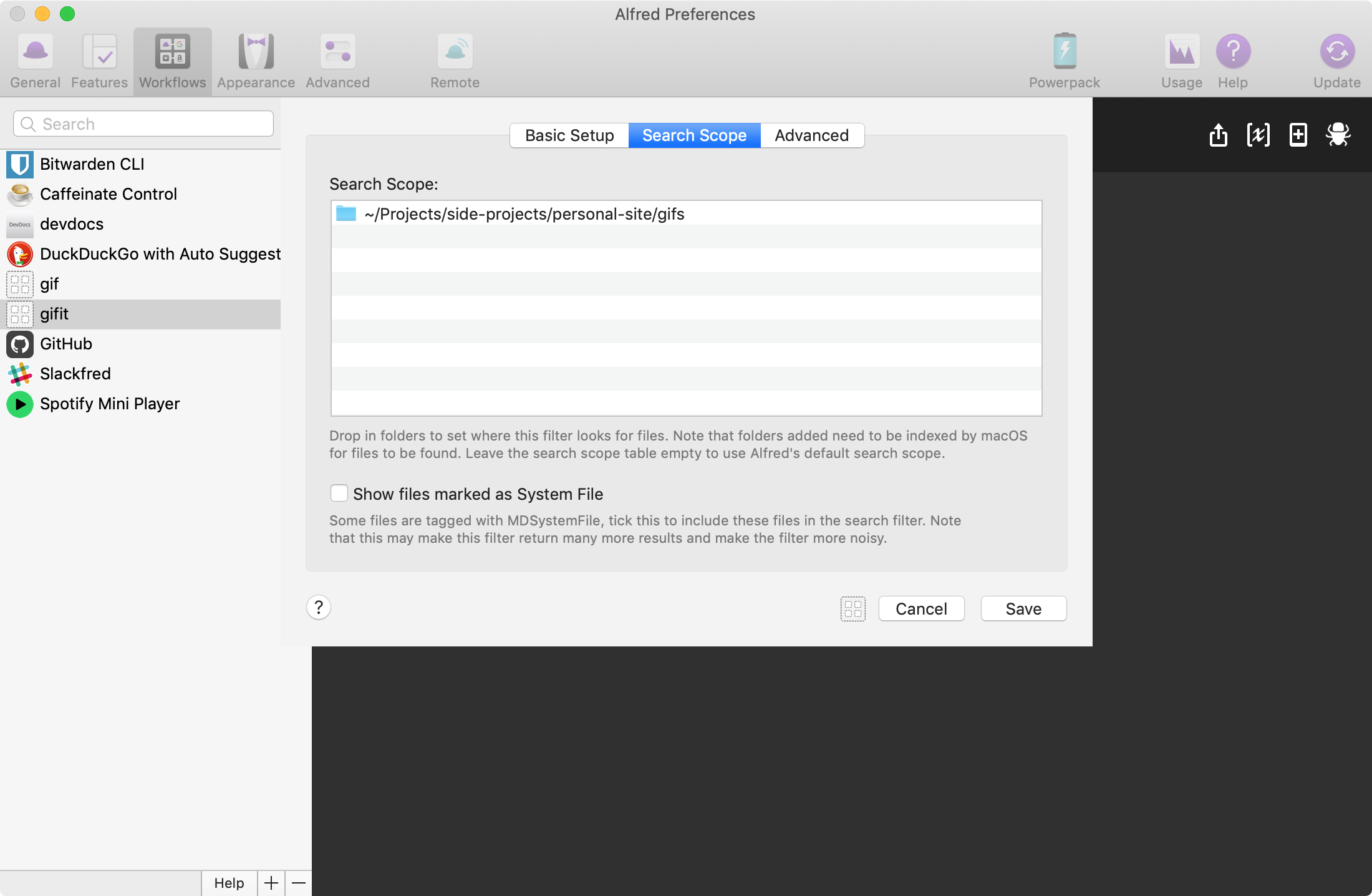Select the personal-site/gifs folder row
The width and height of the screenshot is (1372, 896).
(x=686, y=213)
